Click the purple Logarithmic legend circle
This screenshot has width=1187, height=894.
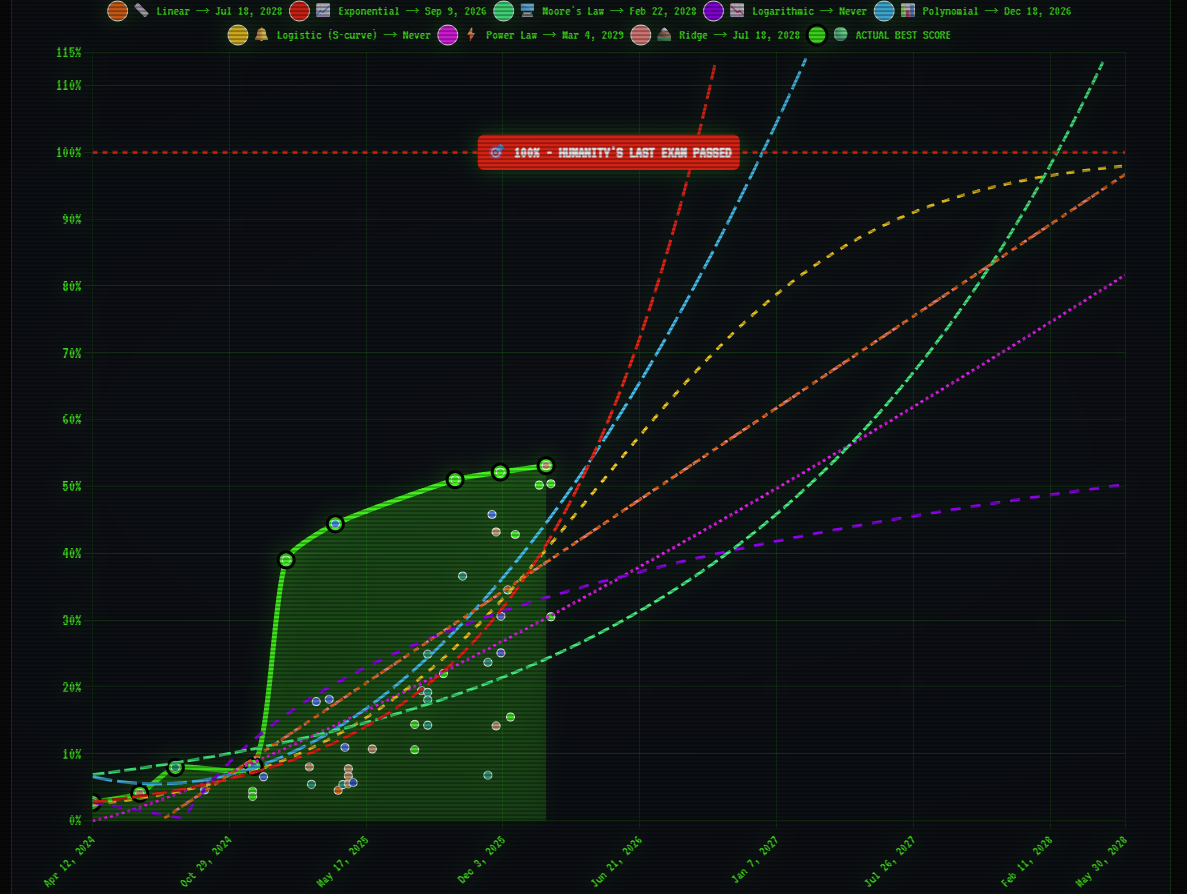(x=713, y=11)
